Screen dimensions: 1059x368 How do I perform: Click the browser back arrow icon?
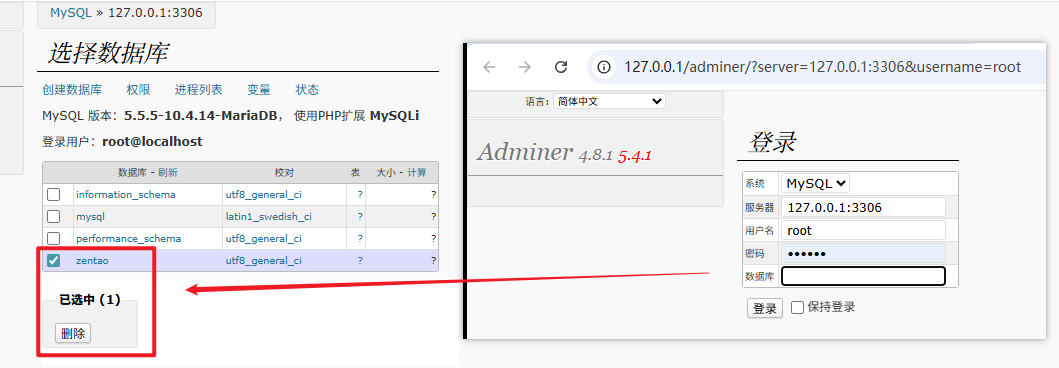pyautogui.click(x=489, y=67)
